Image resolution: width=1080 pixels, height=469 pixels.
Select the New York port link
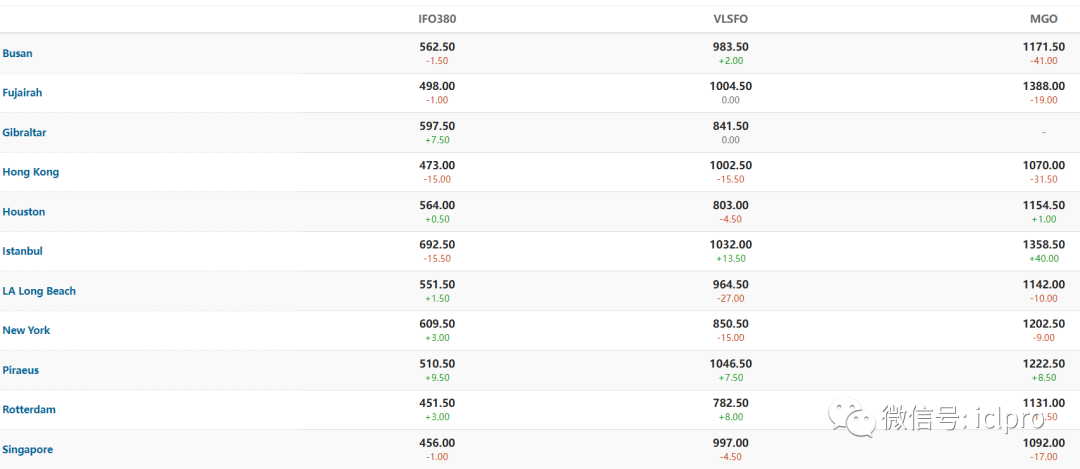tap(26, 330)
